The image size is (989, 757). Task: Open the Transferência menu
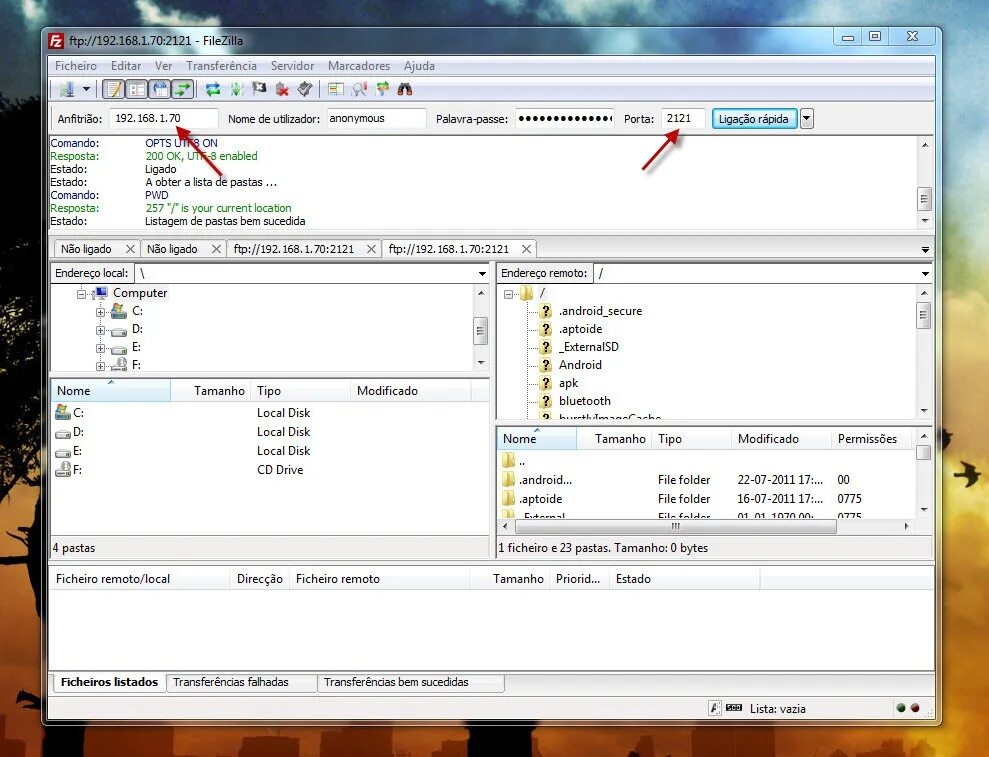tap(221, 66)
